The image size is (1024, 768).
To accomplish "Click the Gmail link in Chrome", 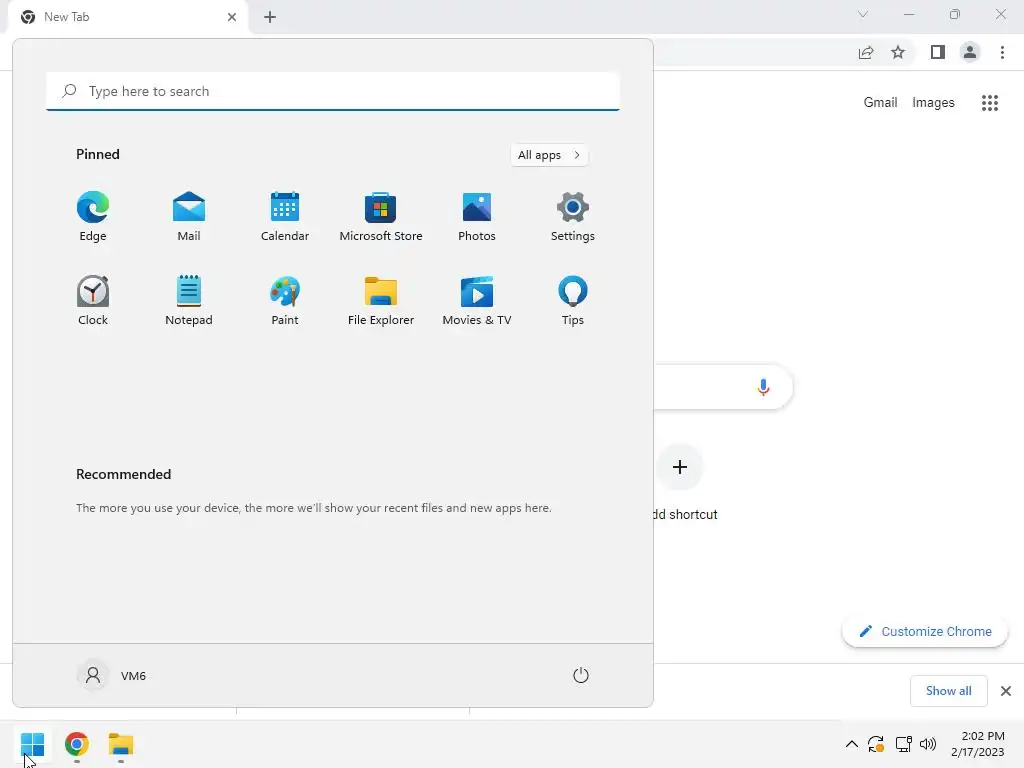I will [x=880, y=103].
